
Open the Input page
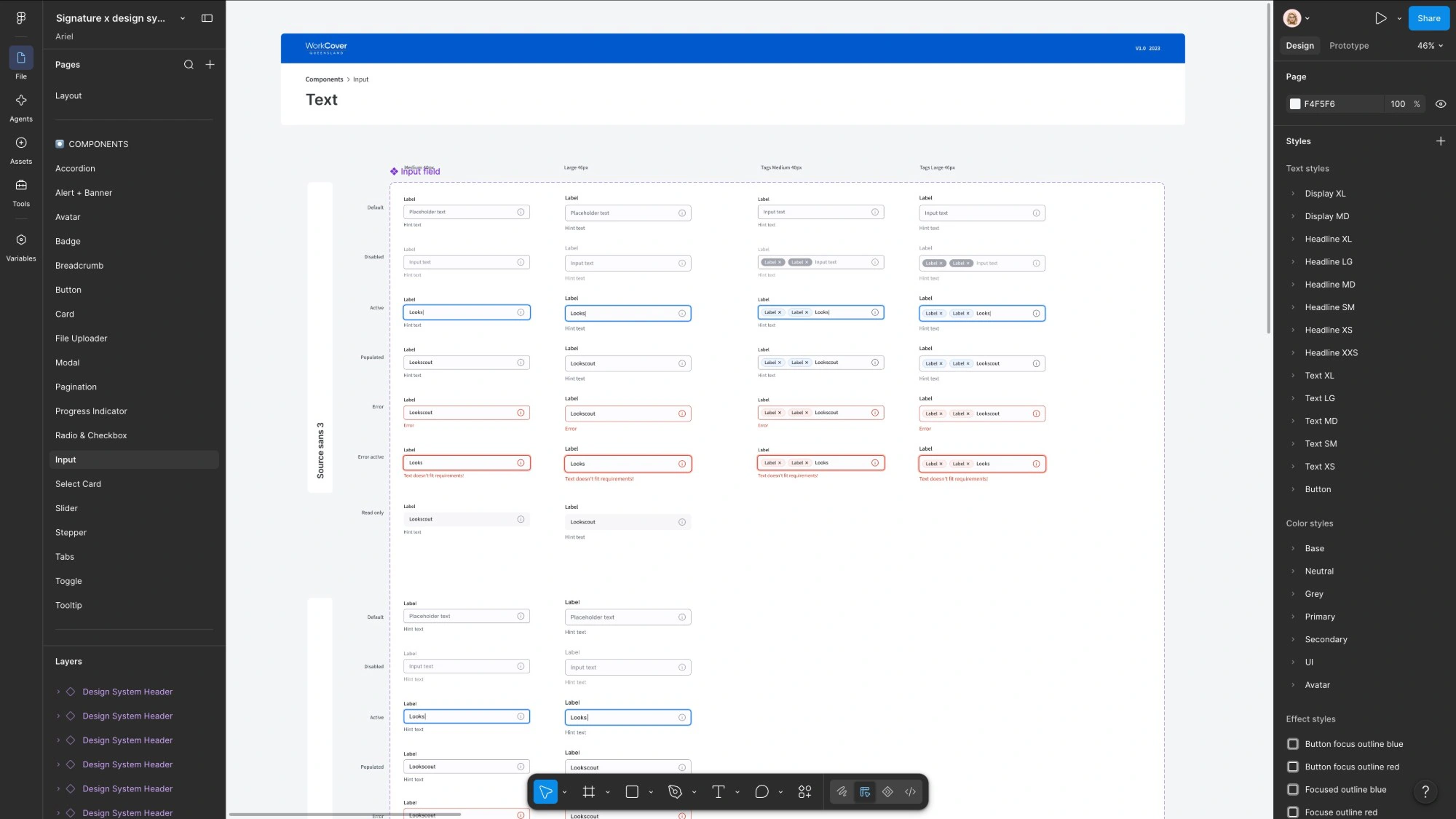(x=134, y=460)
